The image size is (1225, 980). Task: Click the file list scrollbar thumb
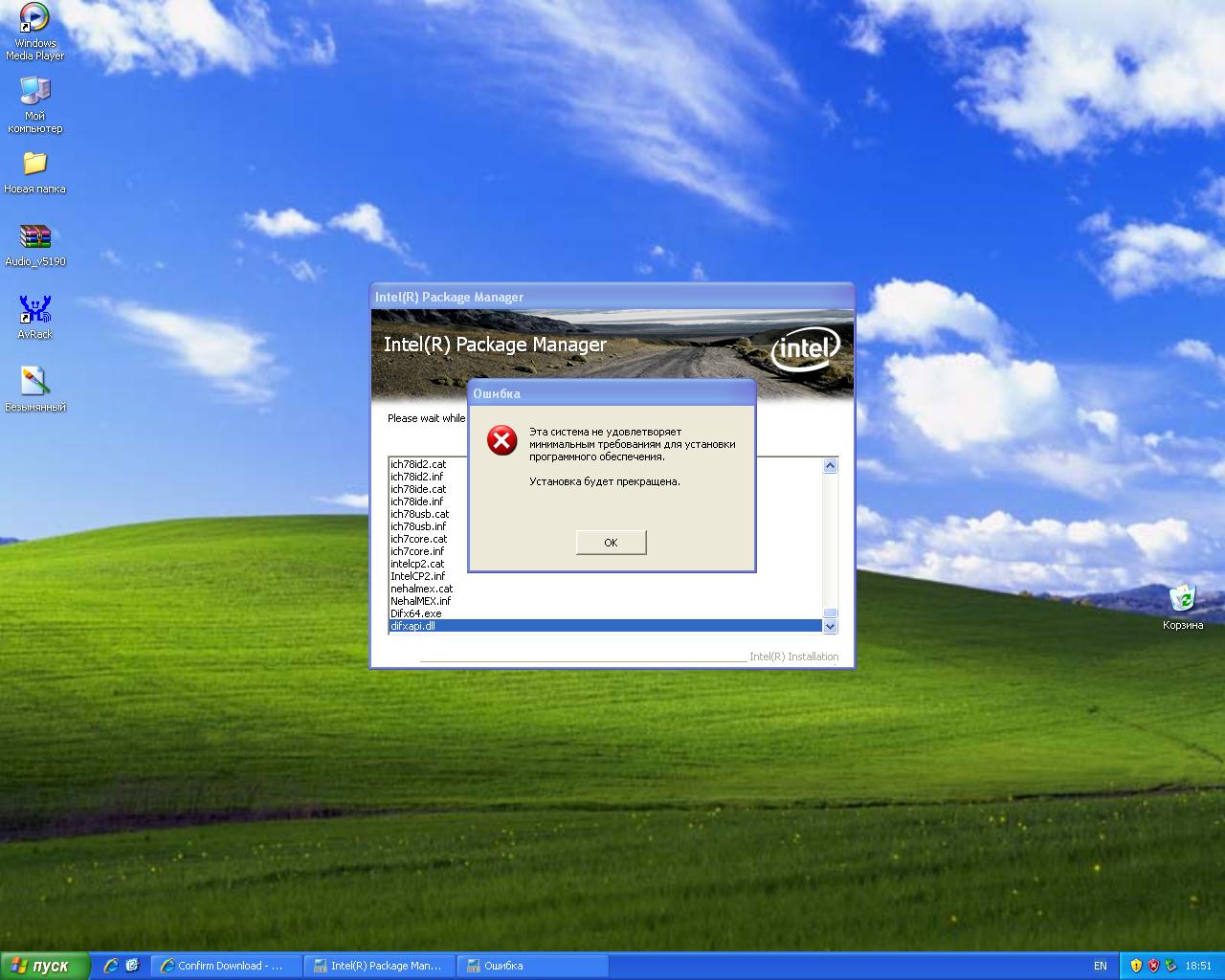click(x=830, y=612)
